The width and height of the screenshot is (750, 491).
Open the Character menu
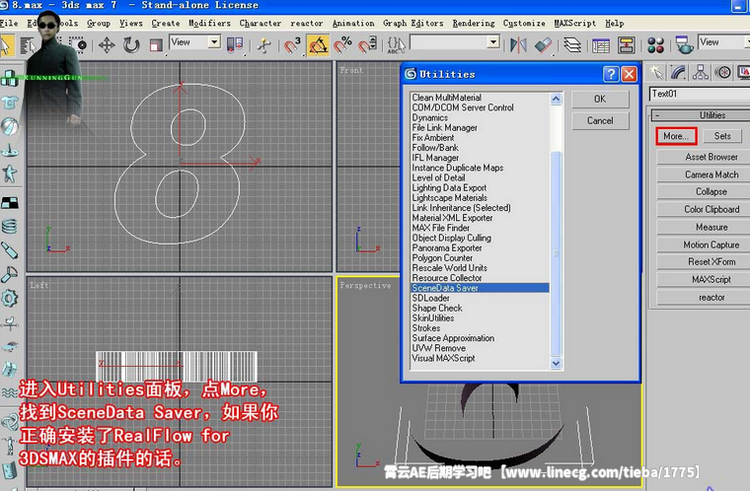click(260, 23)
